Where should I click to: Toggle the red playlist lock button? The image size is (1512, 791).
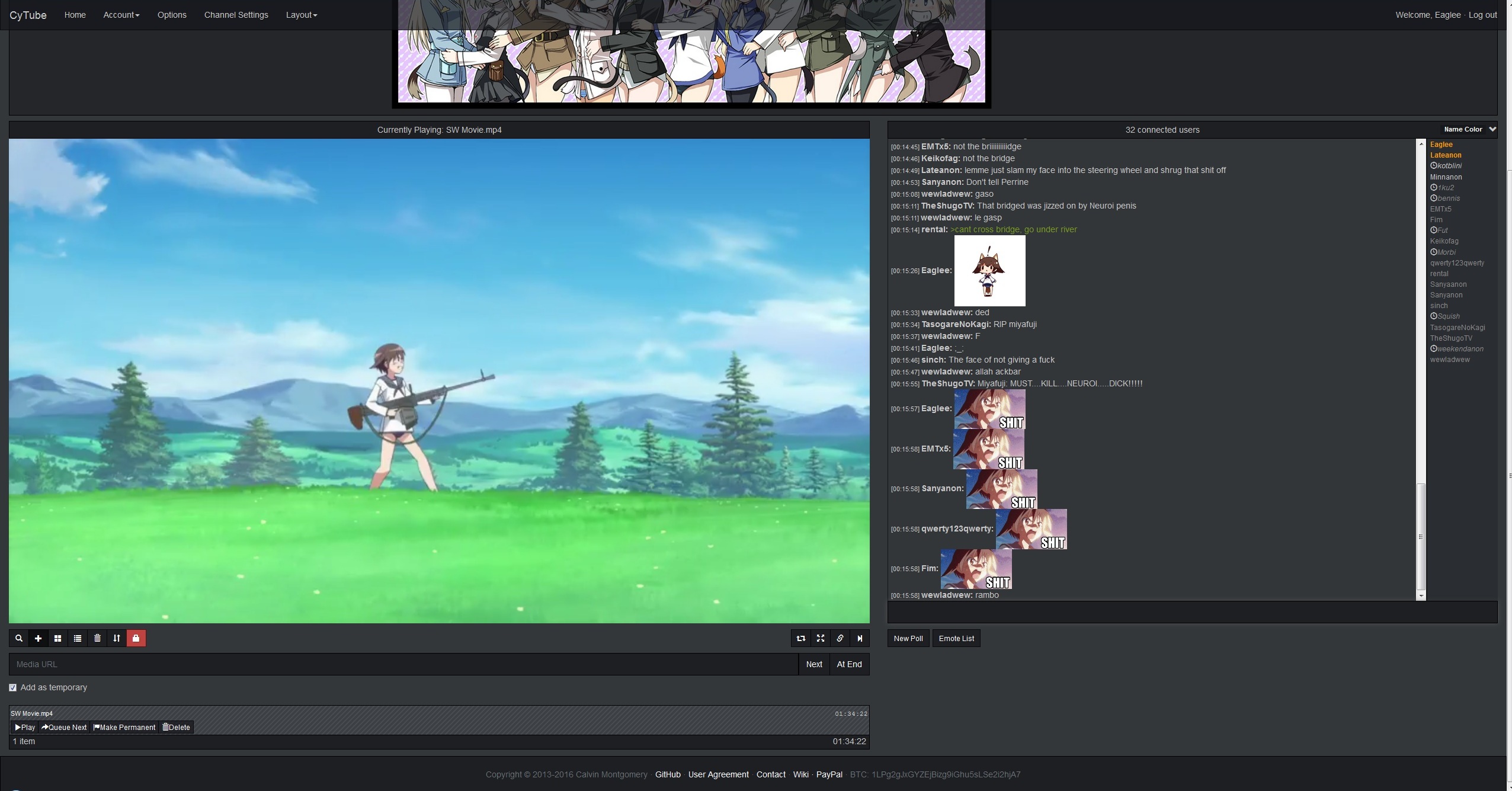(x=136, y=638)
